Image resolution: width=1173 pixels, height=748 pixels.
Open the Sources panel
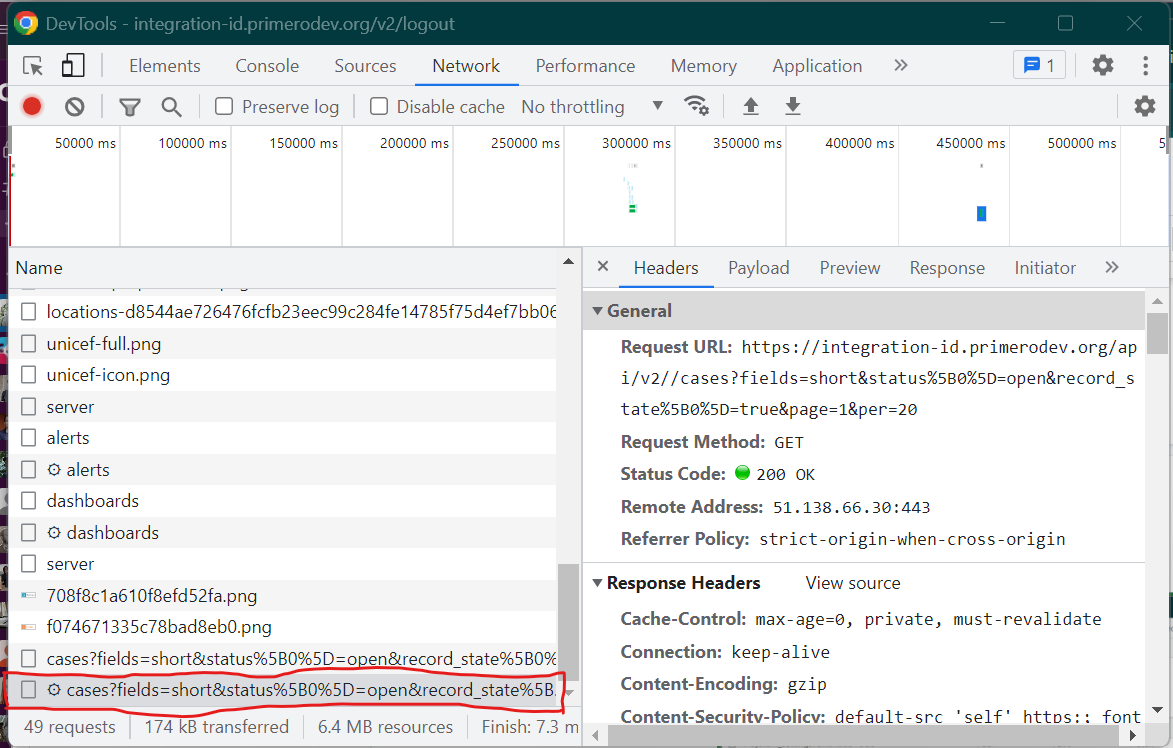365,66
